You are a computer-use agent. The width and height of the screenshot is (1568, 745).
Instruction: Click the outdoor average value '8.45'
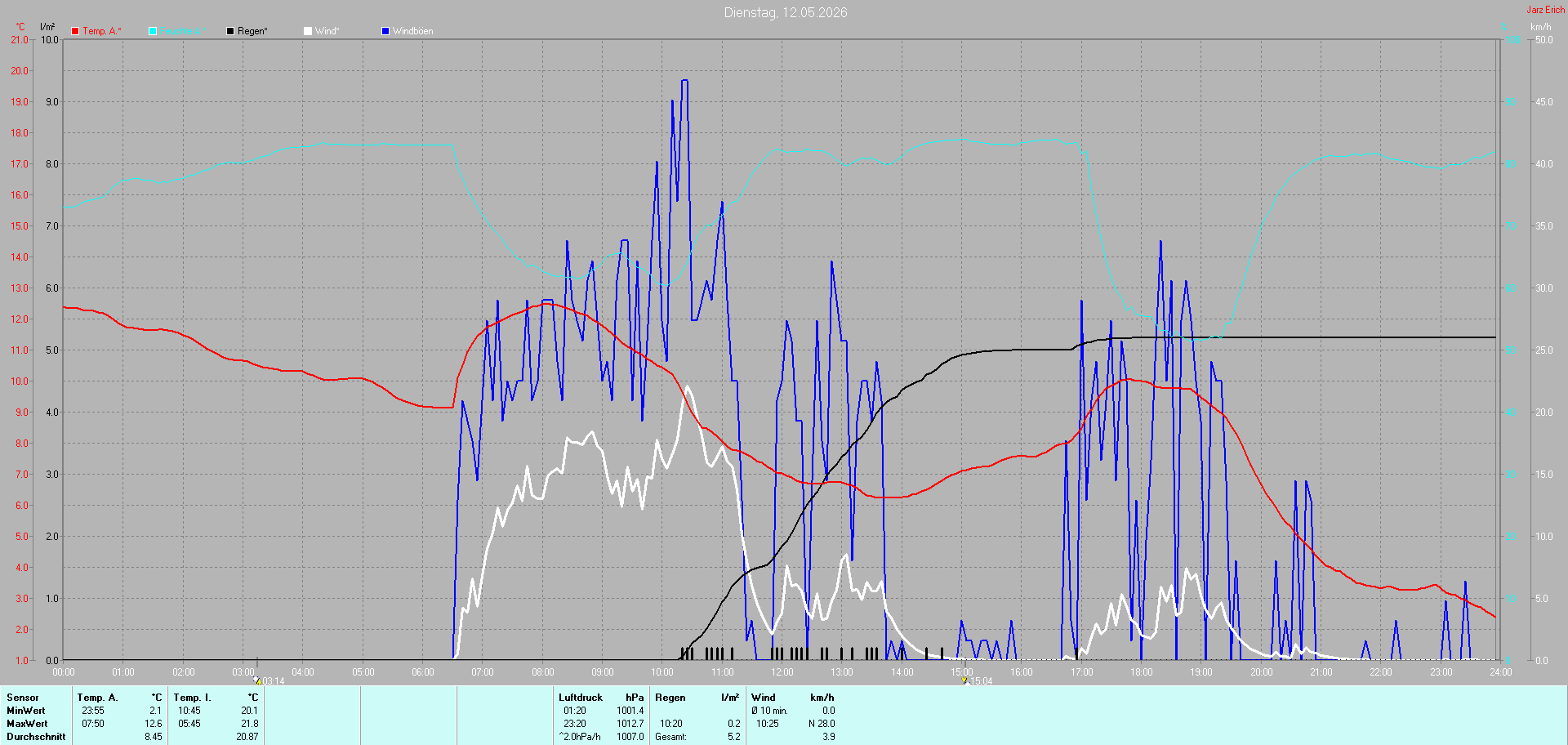coord(154,737)
